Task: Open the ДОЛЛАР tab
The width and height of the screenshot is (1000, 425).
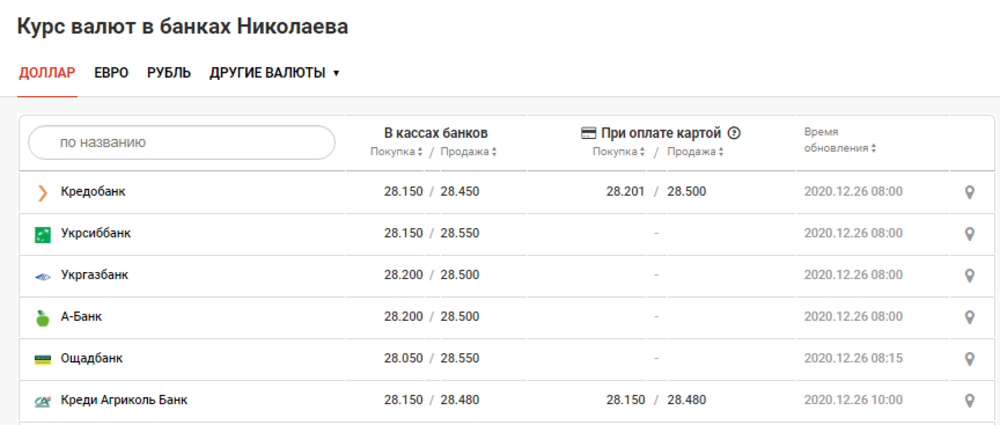Action: pyautogui.click(x=47, y=73)
